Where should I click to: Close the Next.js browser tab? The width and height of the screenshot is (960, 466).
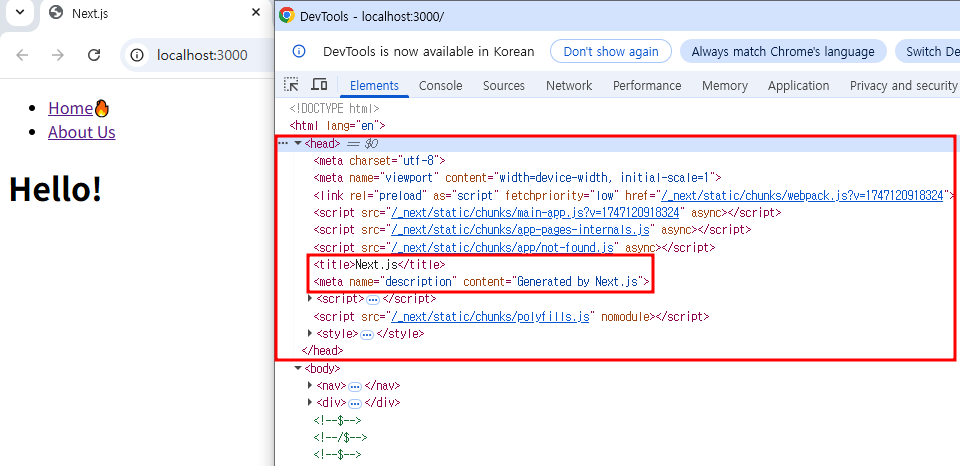click(256, 12)
